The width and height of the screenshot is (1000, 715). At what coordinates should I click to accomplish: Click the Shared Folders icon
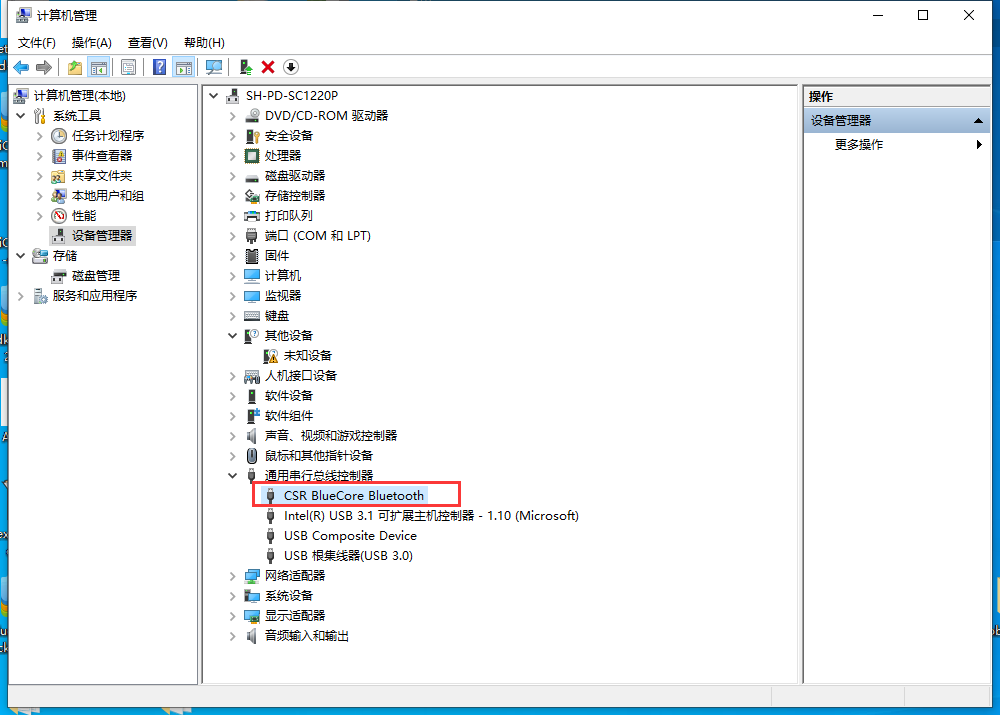tap(59, 176)
